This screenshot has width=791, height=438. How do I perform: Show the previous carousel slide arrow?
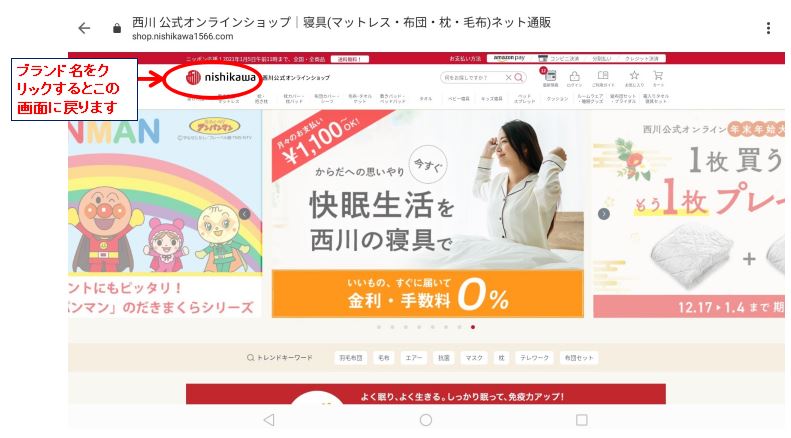[x=244, y=214]
